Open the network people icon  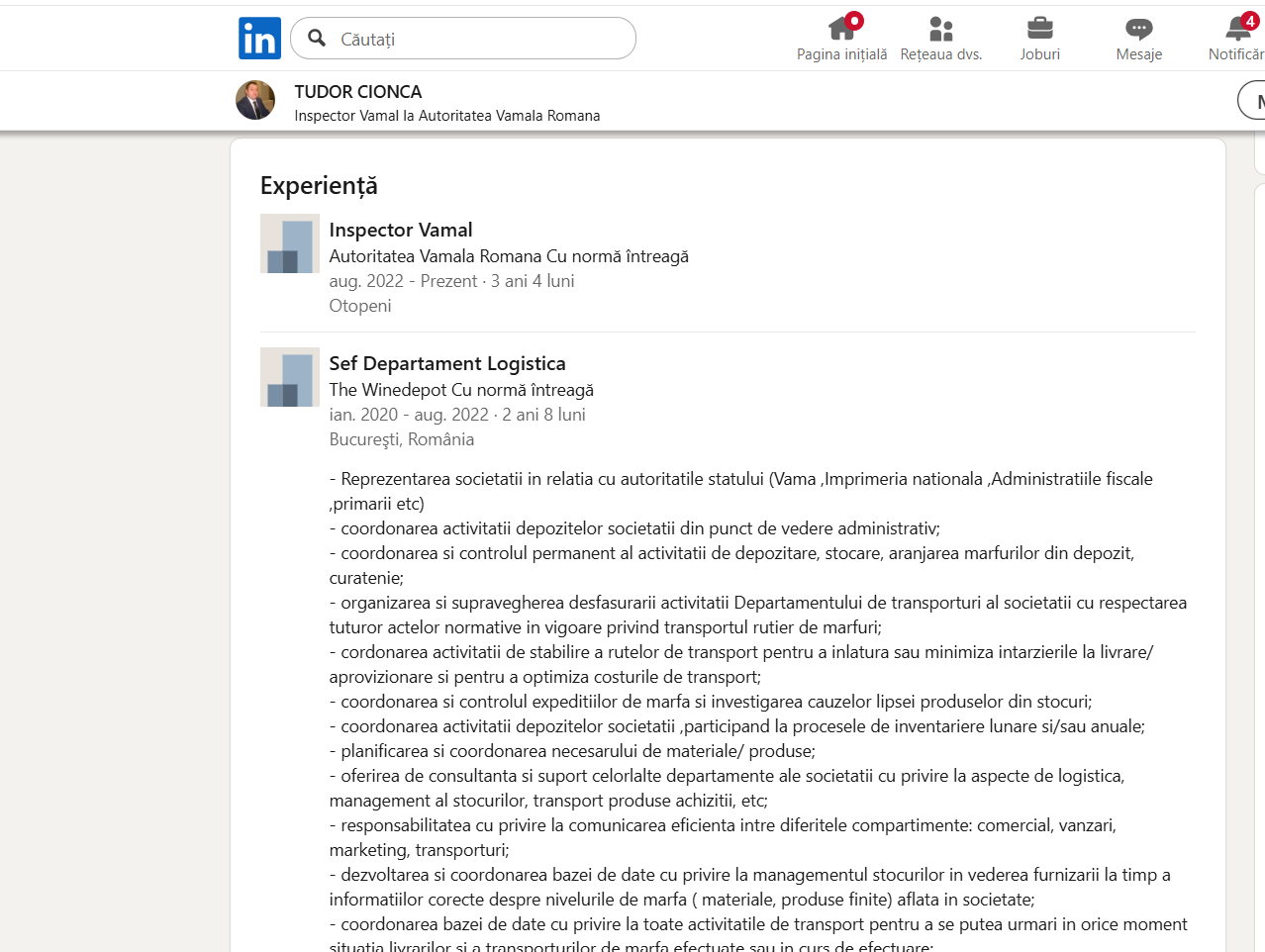[x=940, y=28]
